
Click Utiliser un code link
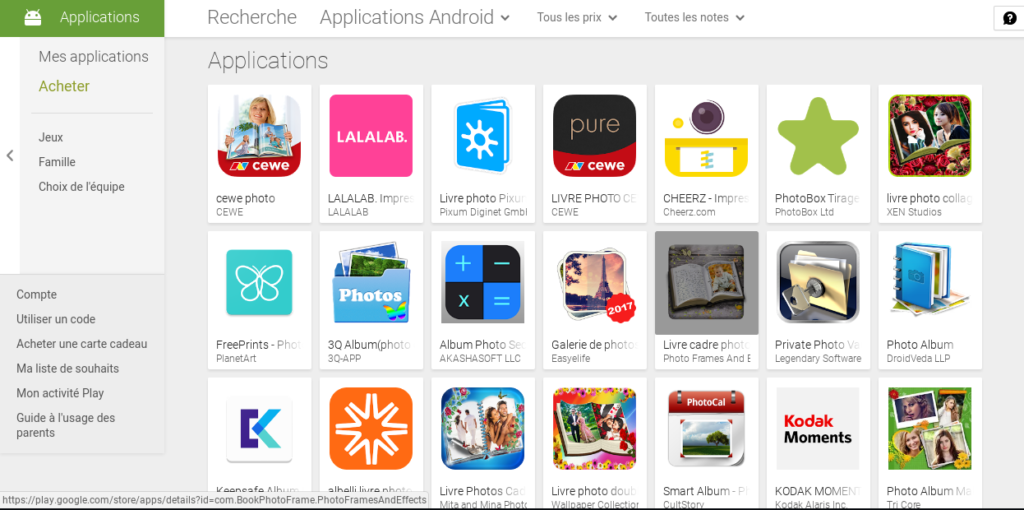pyautogui.click(x=56, y=319)
